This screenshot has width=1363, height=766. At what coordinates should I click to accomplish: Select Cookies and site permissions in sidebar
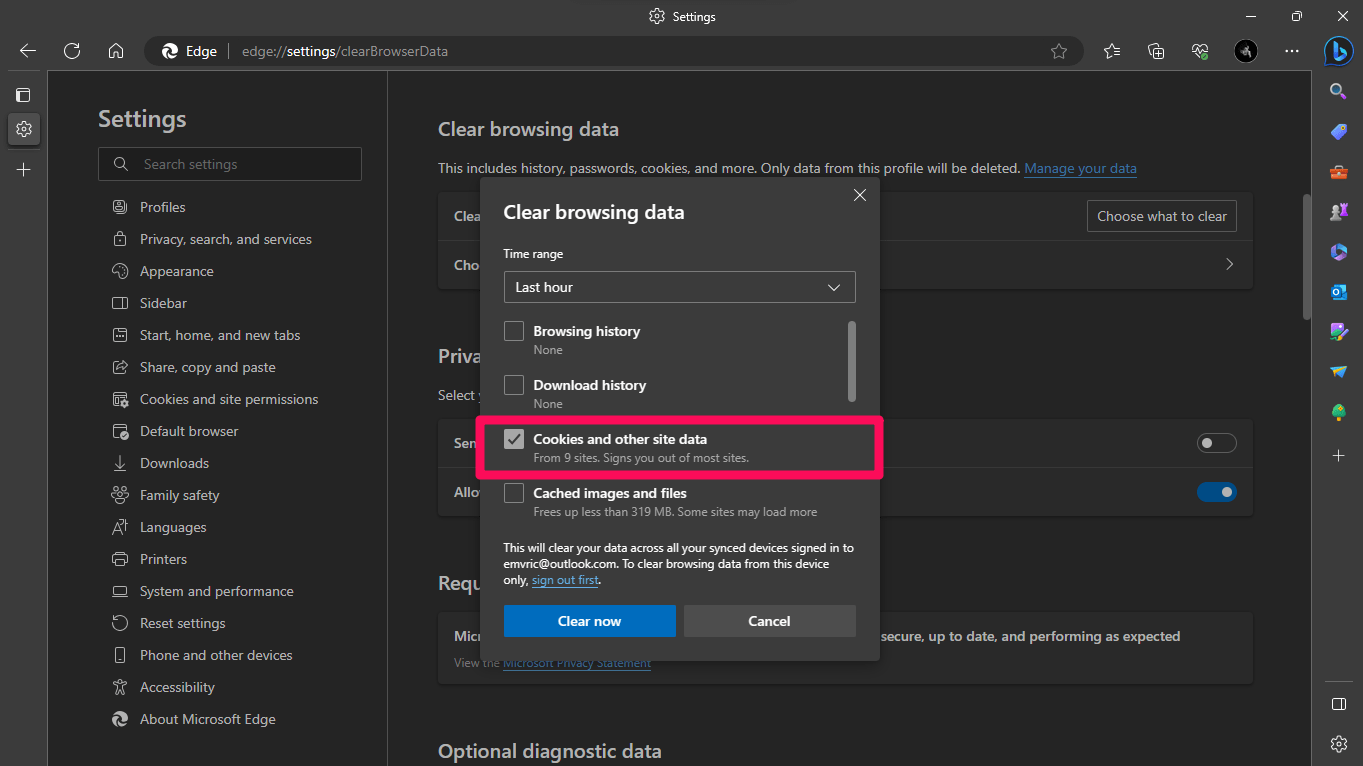(228, 399)
